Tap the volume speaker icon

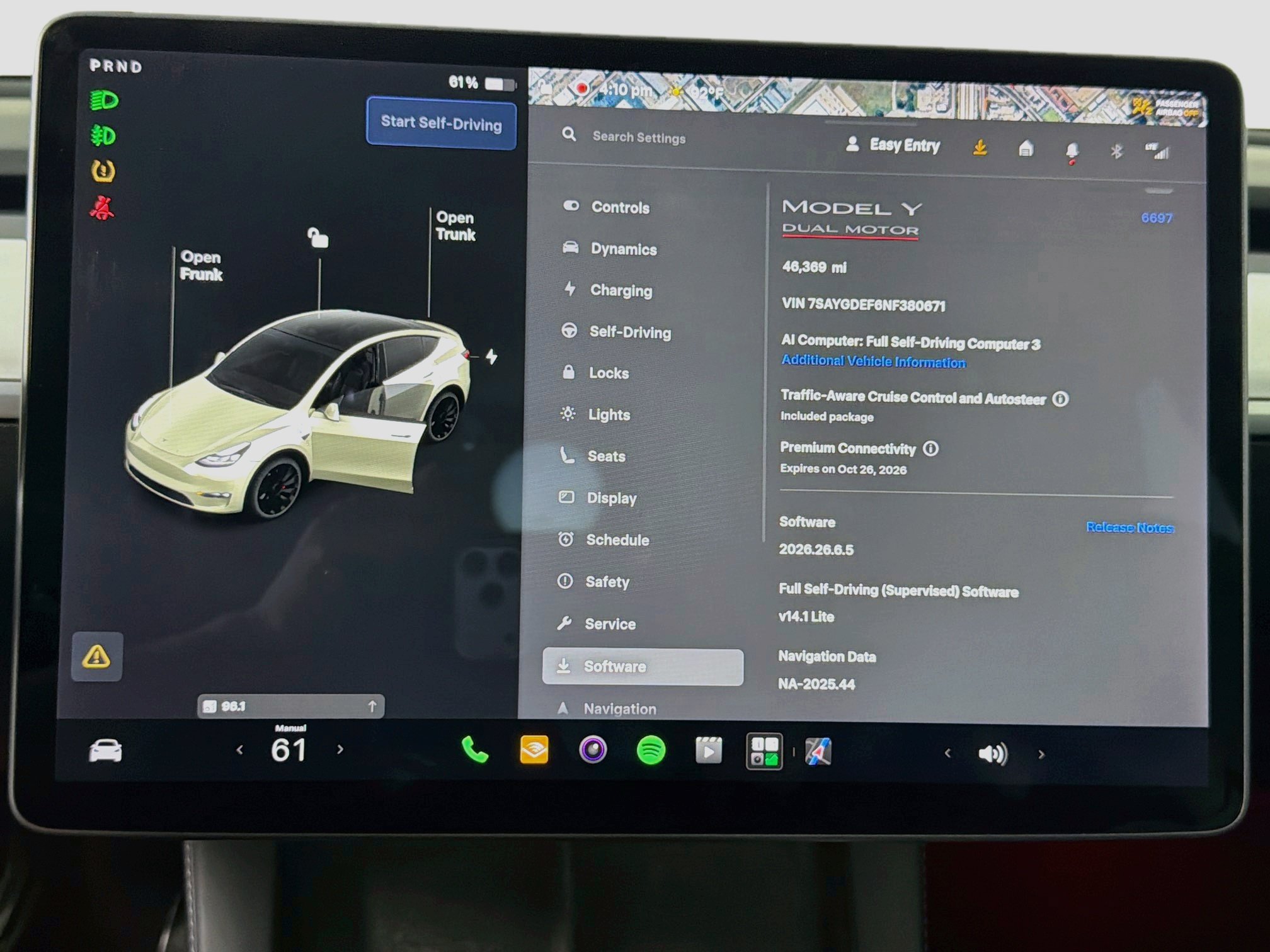click(993, 754)
